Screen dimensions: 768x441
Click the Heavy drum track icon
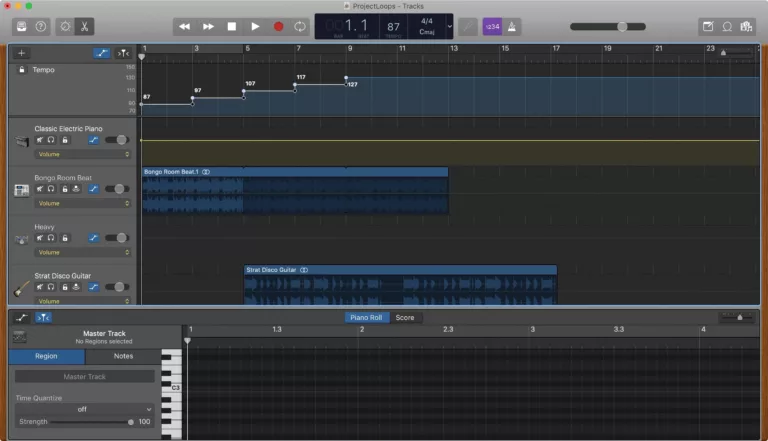pyautogui.click(x=22, y=240)
